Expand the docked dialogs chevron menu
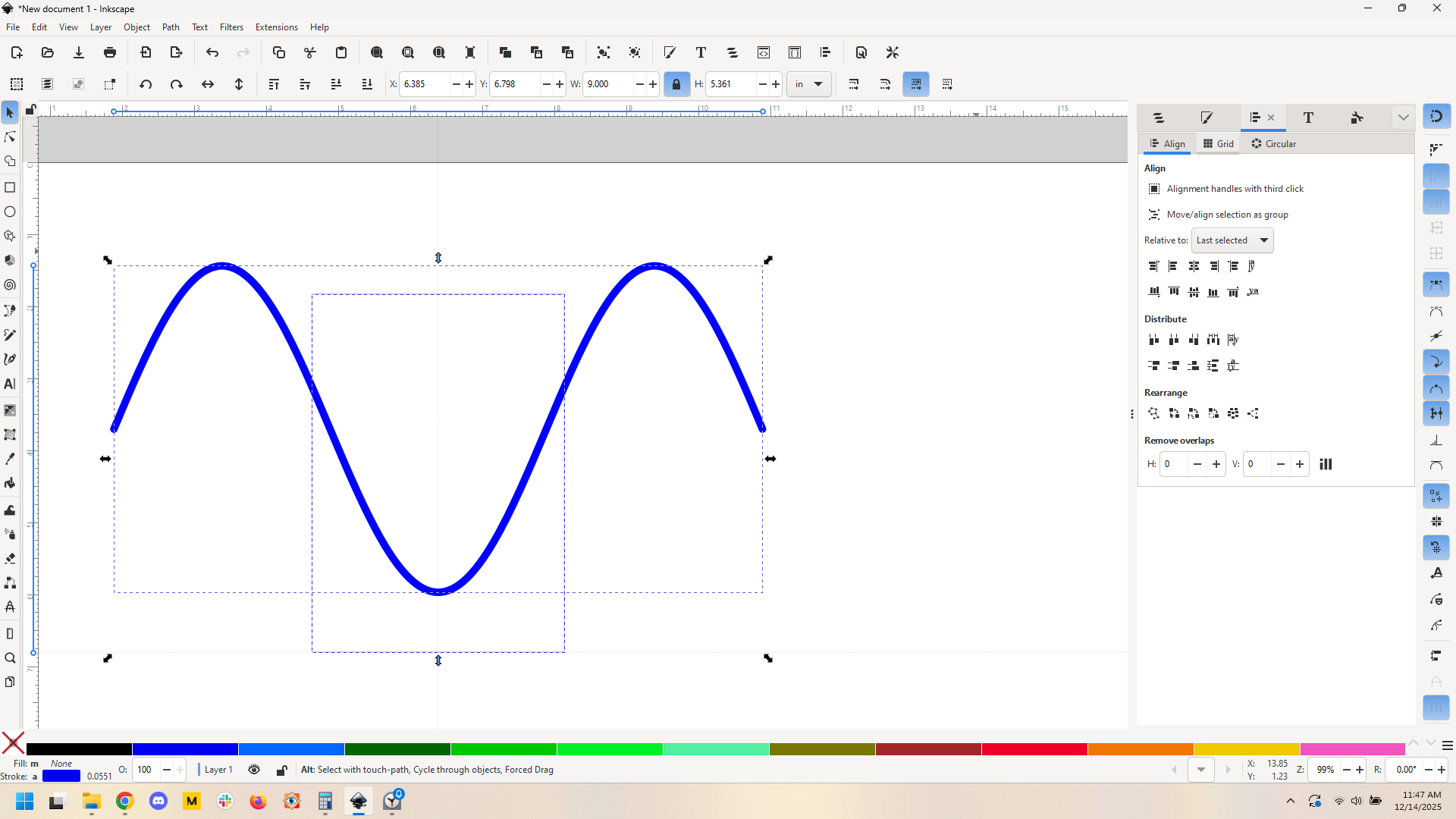Viewport: 1456px width, 819px height. click(x=1403, y=118)
